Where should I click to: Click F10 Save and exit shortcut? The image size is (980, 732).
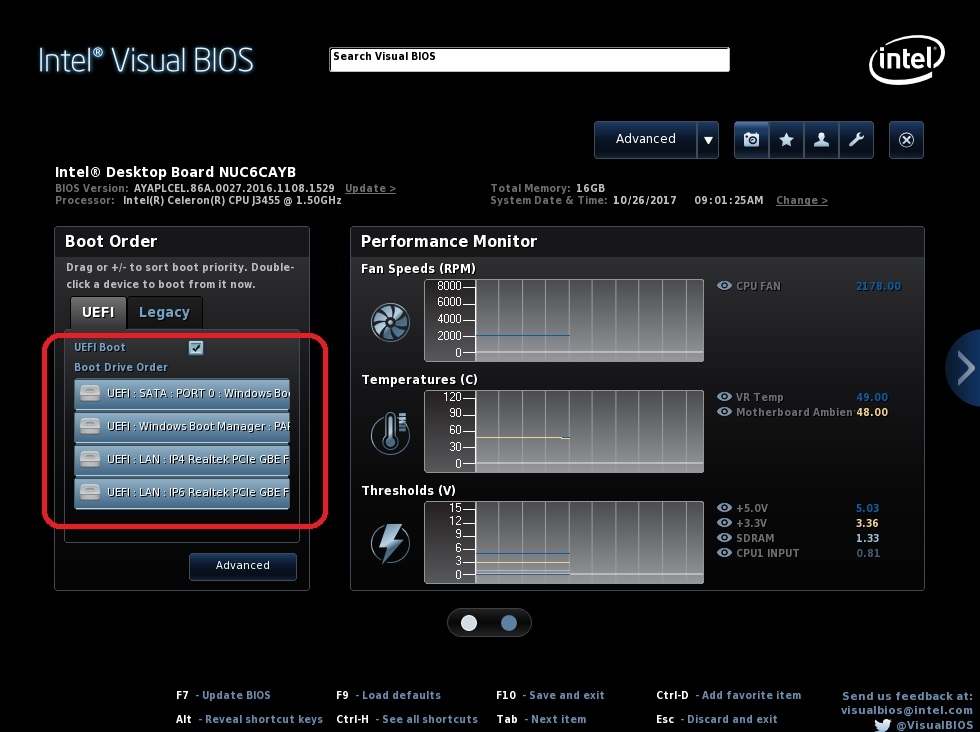550,695
